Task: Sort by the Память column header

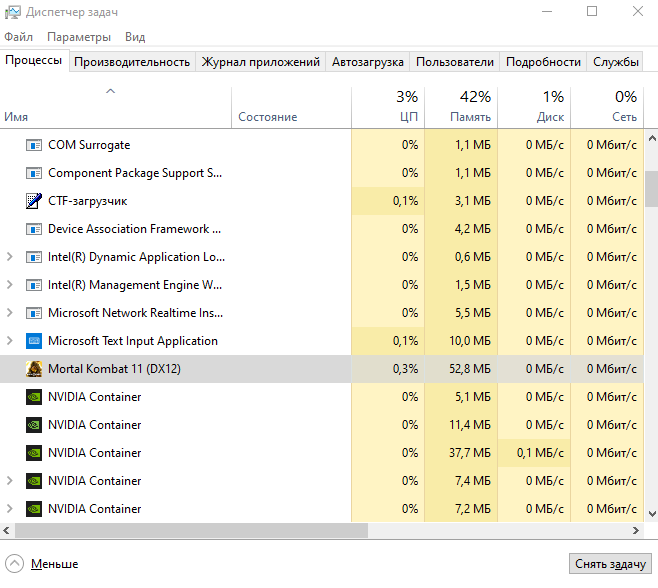Action: click(x=461, y=107)
